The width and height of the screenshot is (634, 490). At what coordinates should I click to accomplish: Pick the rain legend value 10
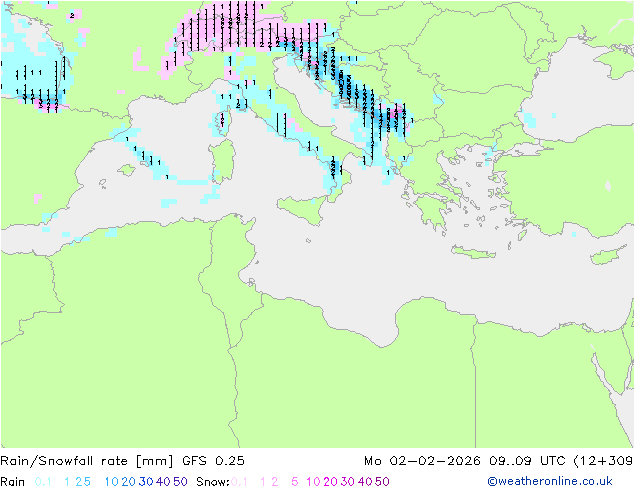pos(112,482)
